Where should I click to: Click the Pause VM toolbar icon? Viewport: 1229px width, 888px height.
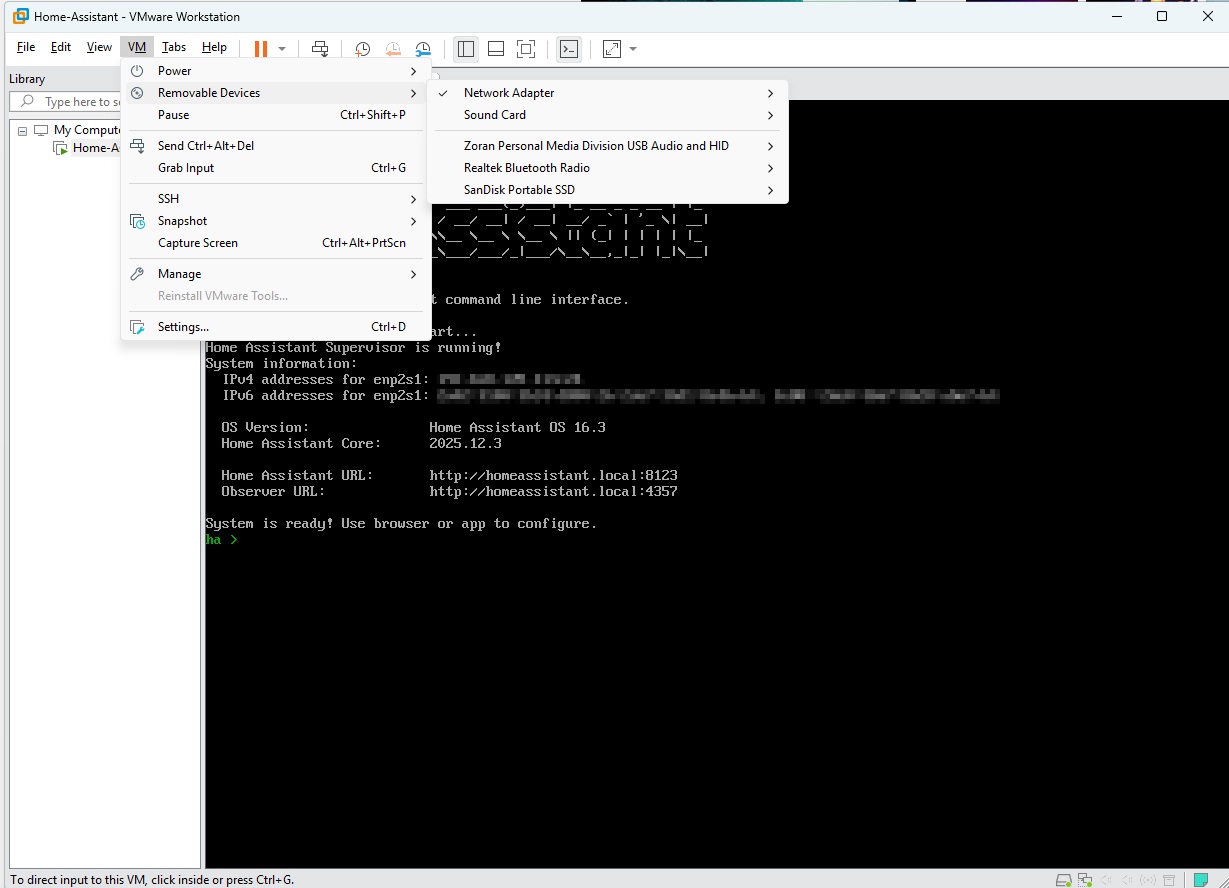pyautogui.click(x=261, y=48)
